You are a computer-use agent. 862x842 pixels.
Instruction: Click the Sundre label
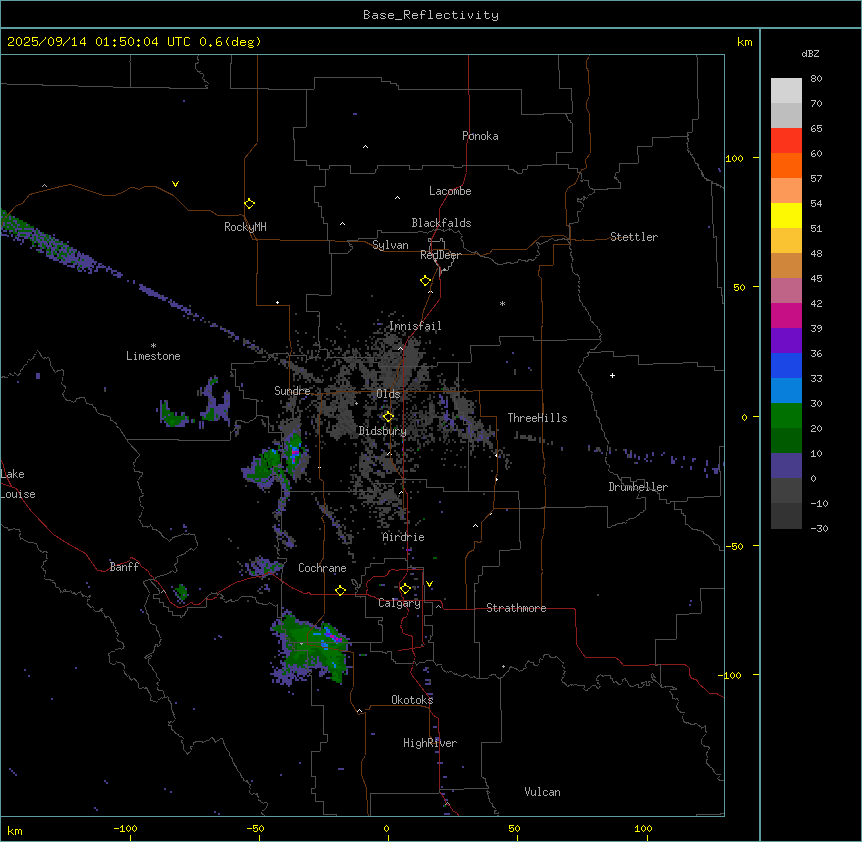click(x=292, y=391)
